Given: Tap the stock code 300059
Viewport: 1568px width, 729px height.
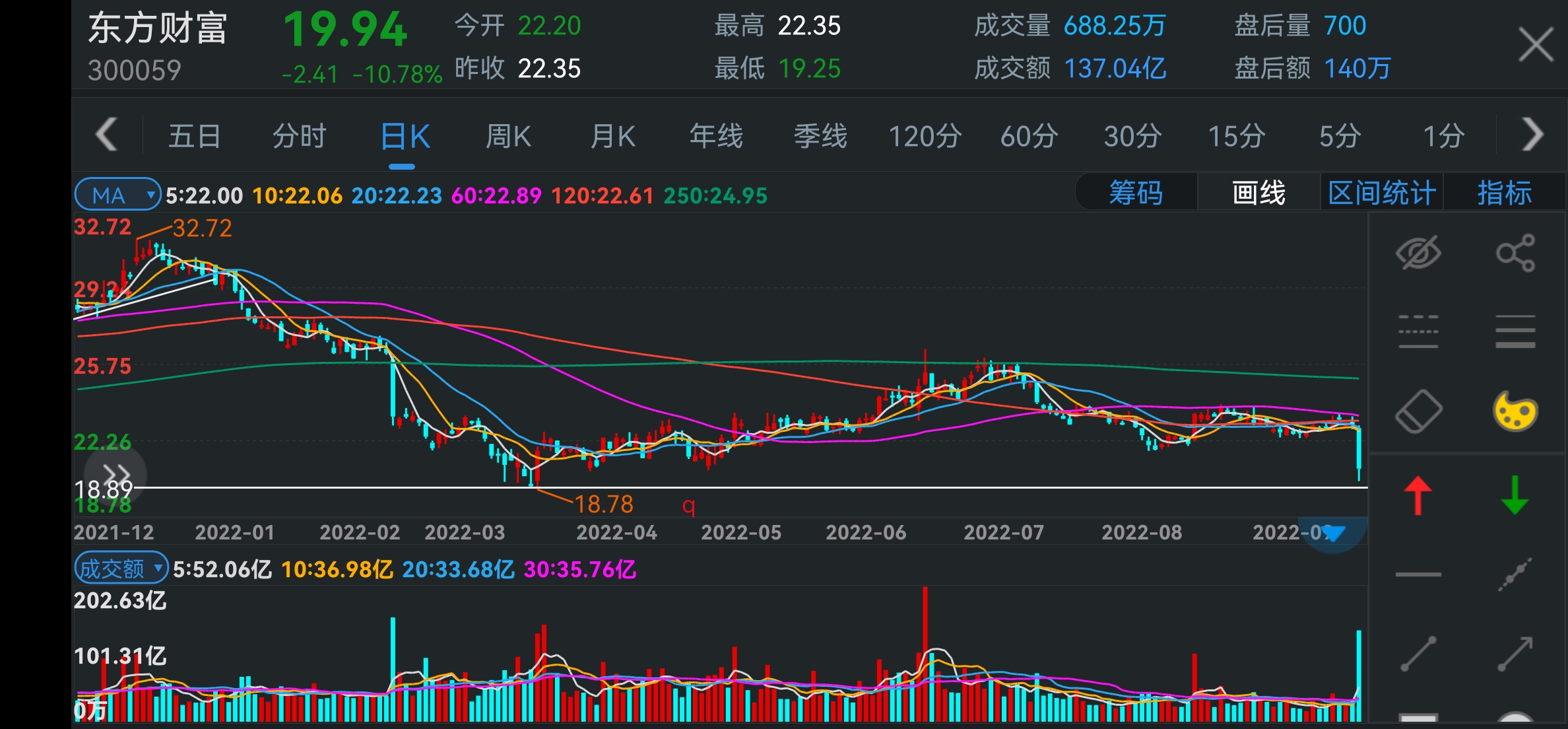Looking at the screenshot, I should pos(135,71).
